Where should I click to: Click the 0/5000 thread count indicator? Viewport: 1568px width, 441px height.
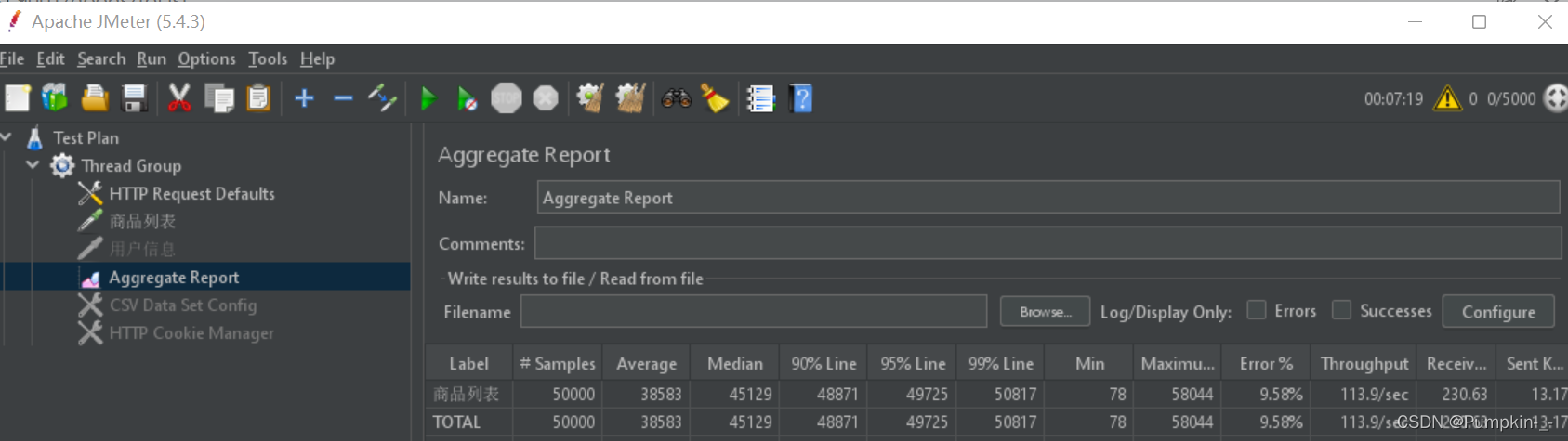1511,98
